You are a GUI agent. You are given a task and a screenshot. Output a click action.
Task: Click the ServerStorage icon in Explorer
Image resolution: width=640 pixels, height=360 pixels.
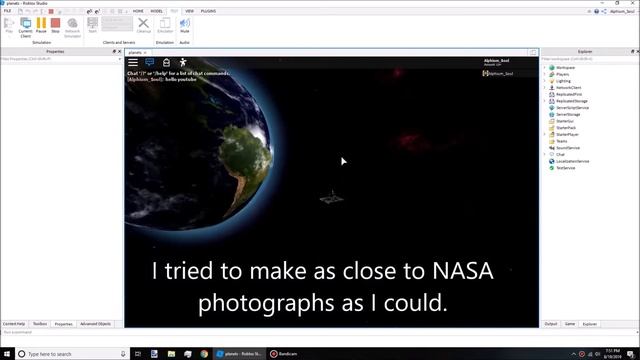point(551,114)
